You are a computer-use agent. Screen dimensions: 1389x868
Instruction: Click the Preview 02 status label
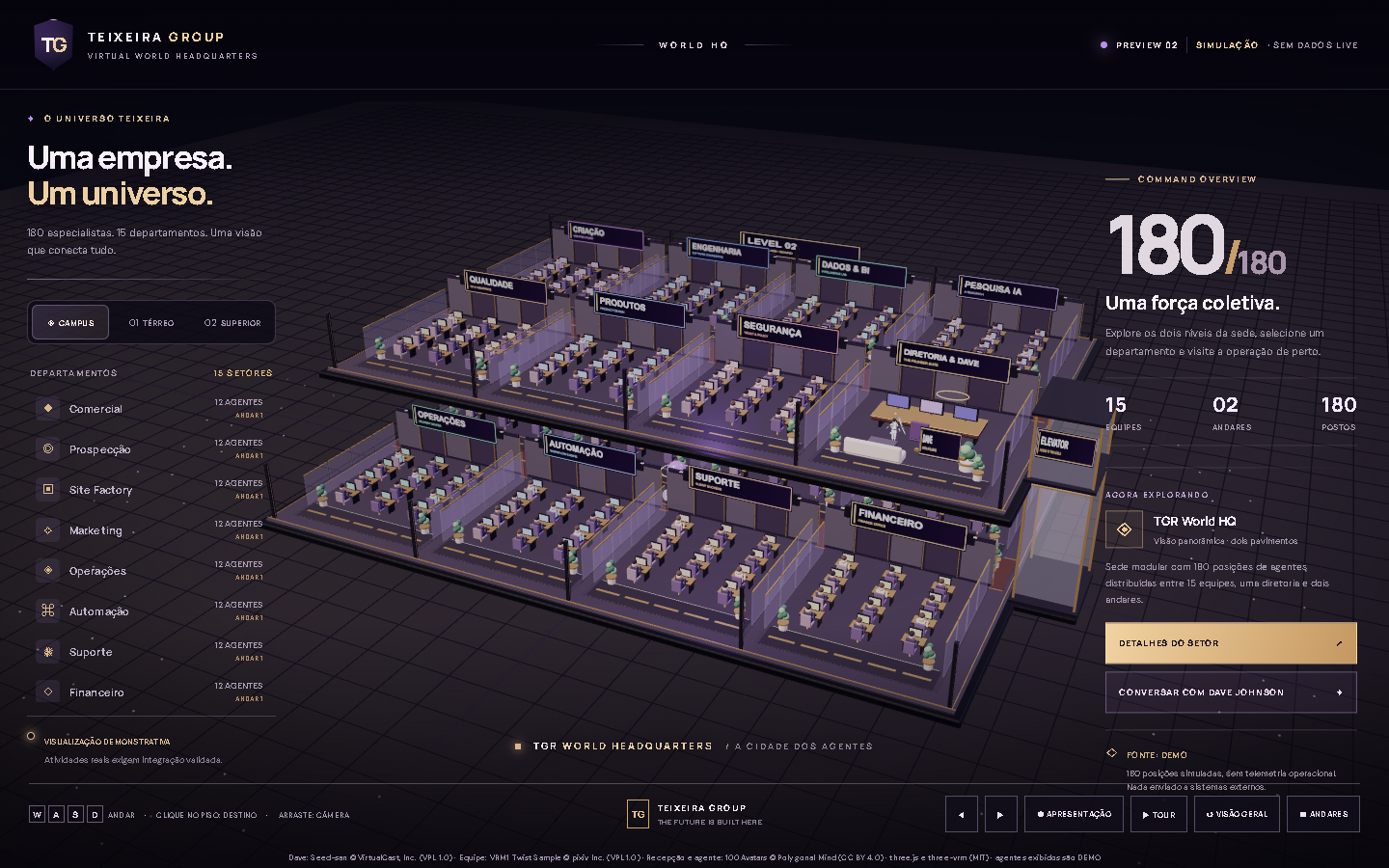[x=1146, y=45]
